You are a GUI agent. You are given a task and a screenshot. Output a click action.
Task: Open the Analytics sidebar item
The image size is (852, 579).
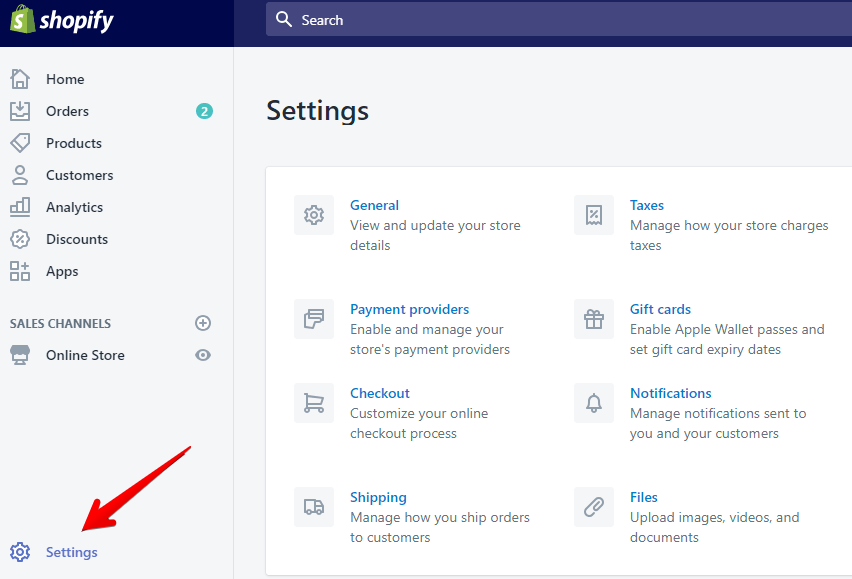[74, 207]
